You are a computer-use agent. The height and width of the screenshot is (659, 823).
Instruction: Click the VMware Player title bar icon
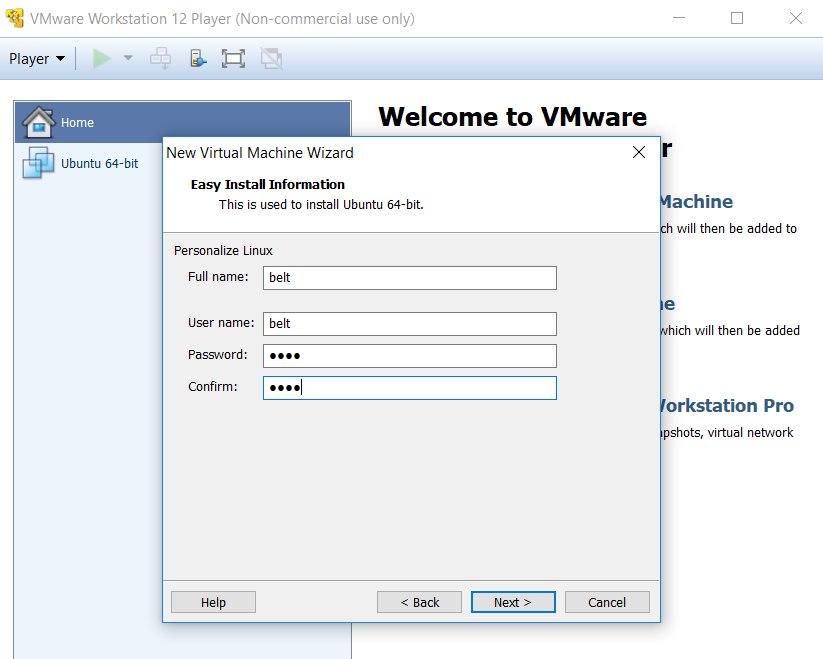coord(14,18)
